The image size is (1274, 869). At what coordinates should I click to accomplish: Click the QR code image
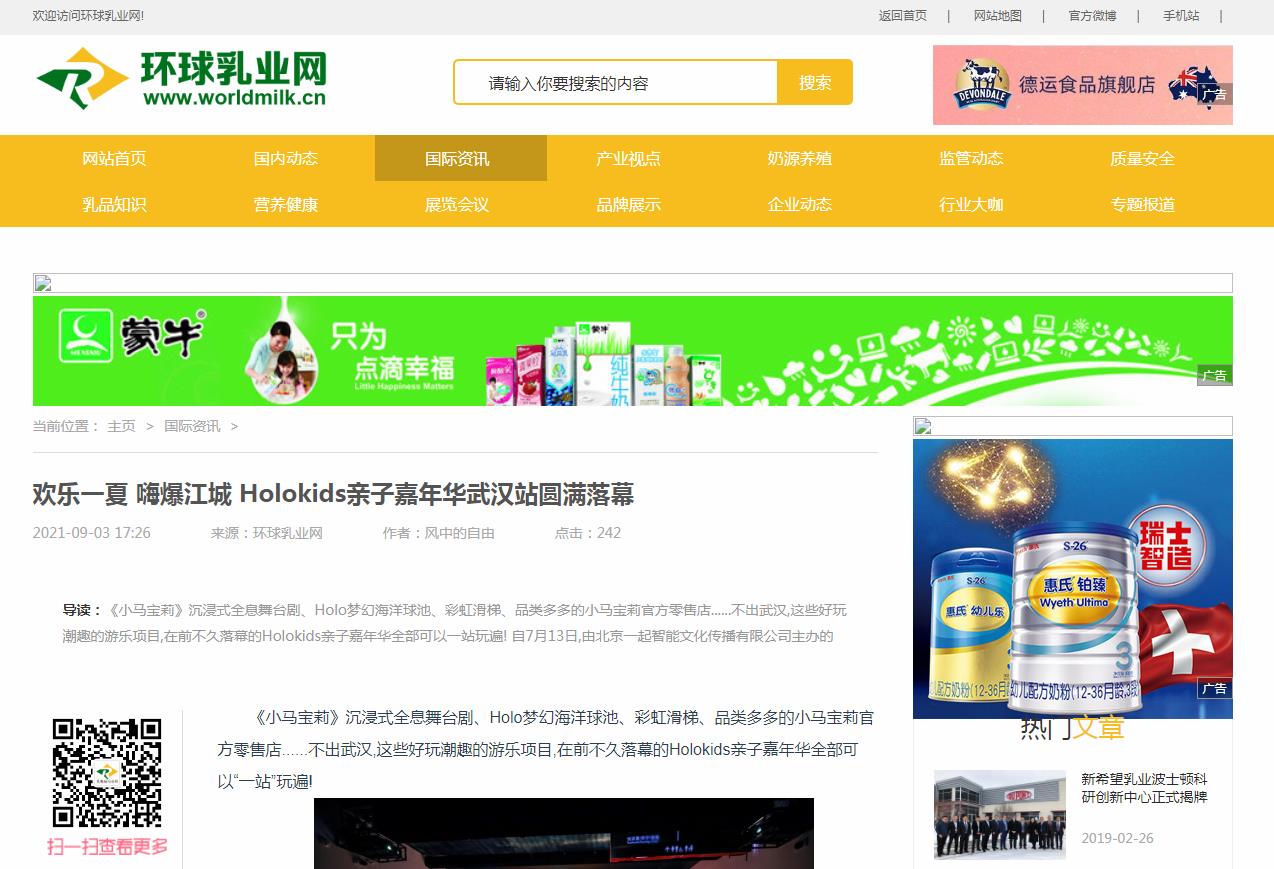(x=107, y=773)
